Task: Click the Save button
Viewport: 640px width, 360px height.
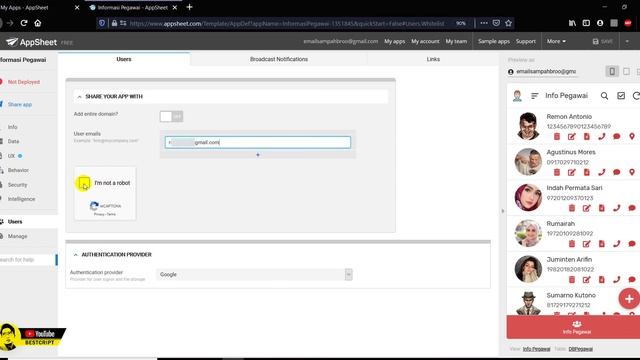Action: pyautogui.click(x=602, y=41)
